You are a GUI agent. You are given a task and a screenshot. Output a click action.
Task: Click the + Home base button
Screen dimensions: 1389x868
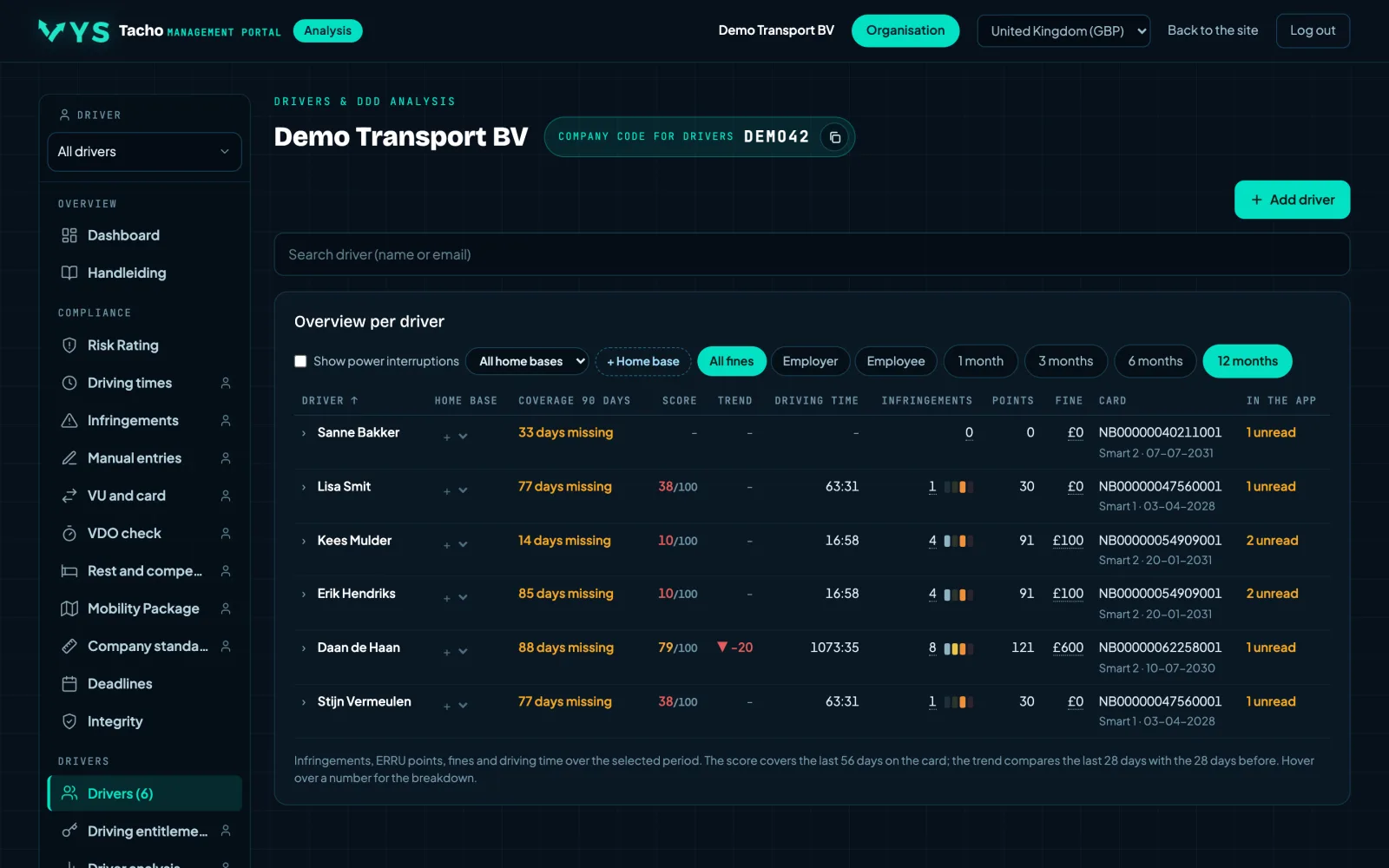643,361
